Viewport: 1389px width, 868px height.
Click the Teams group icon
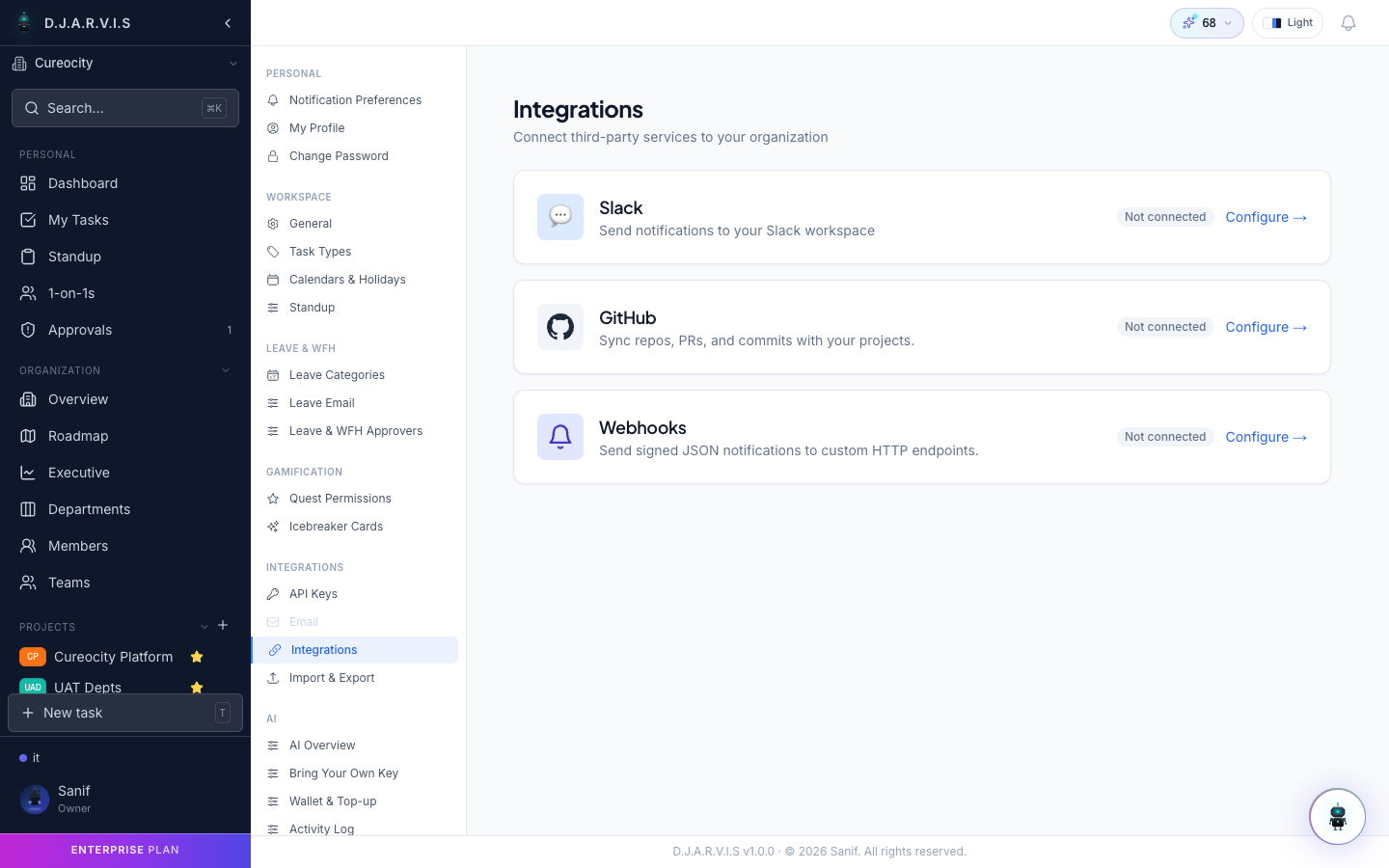click(x=28, y=583)
